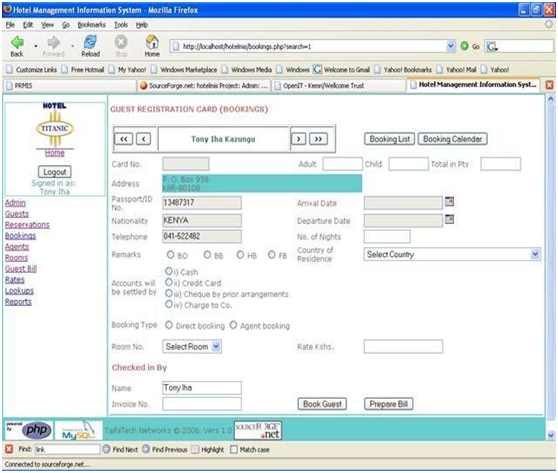Click the Hotel Titanic logo
Image resolution: width=558 pixels, height=473 pixels.
(54, 125)
